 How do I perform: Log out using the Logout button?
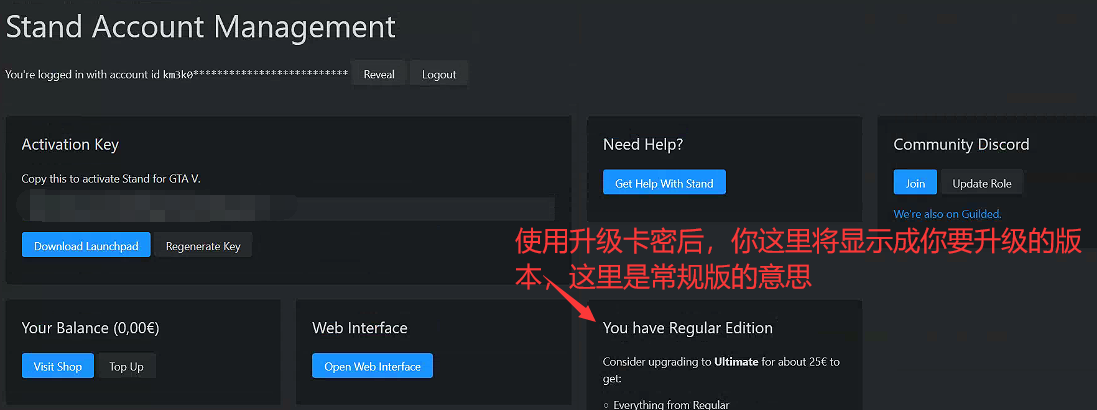438,74
